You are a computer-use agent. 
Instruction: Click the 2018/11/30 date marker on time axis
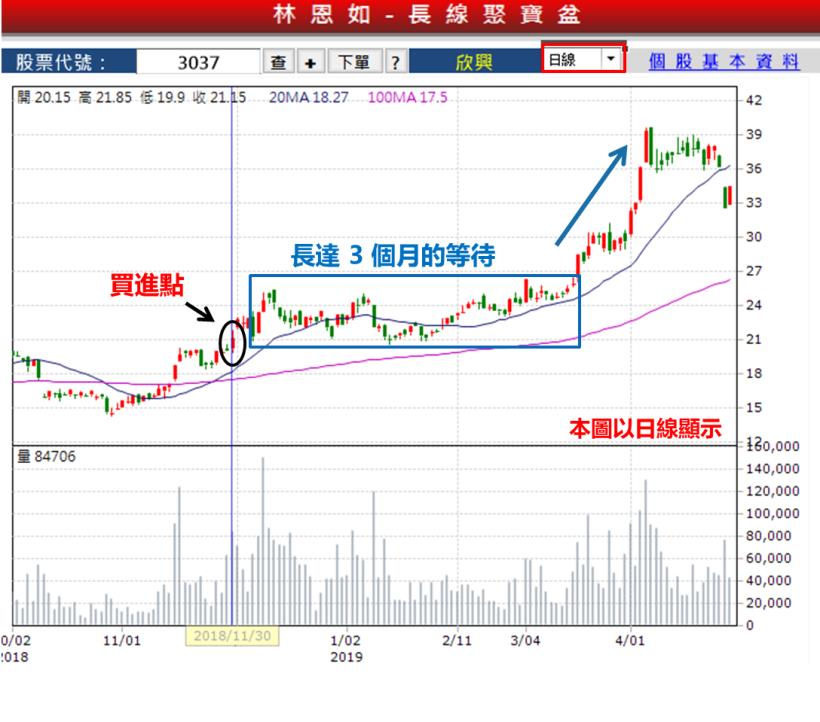tap(232, 636)
